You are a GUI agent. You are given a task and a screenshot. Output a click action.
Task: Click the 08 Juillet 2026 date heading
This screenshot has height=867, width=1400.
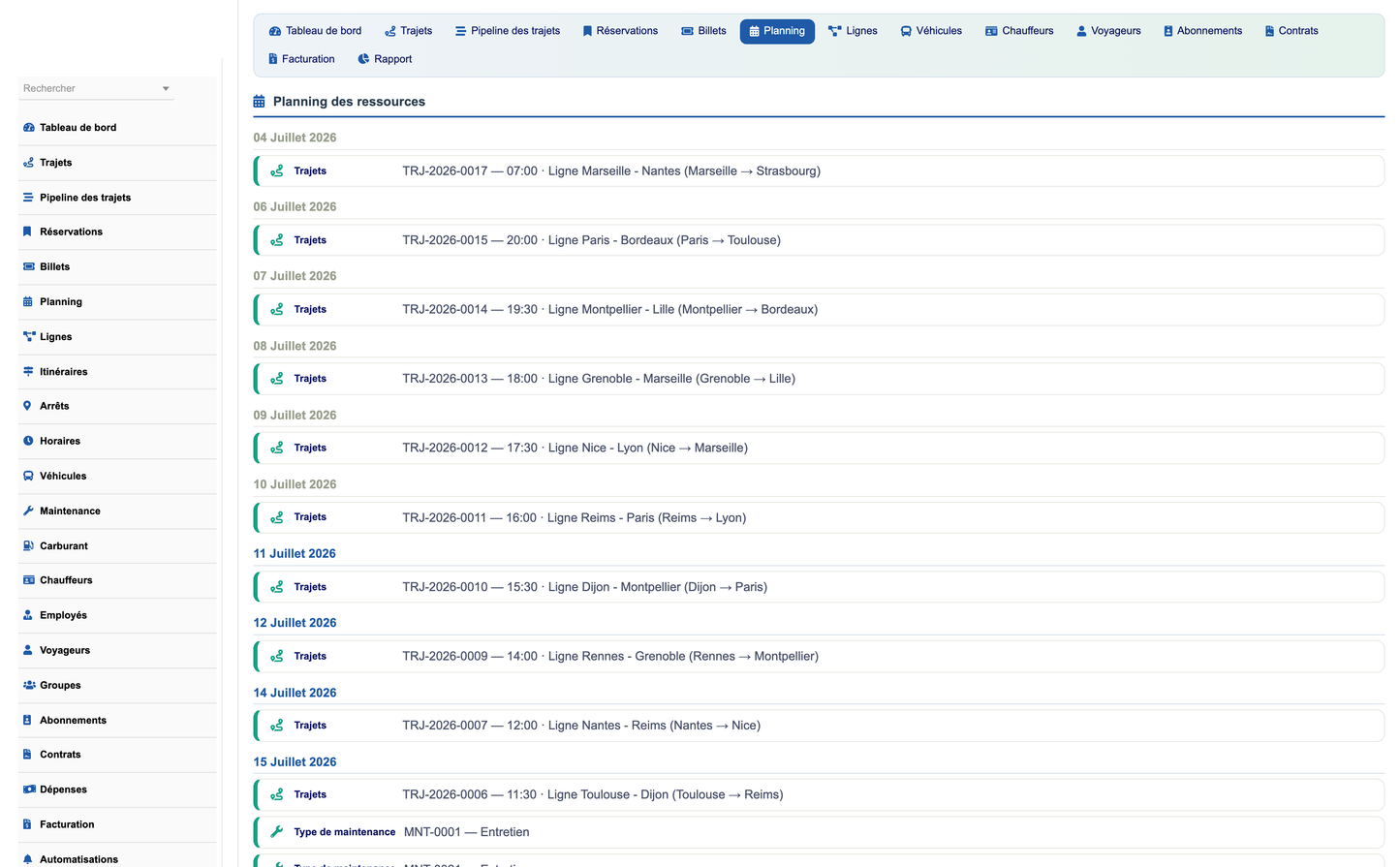point(295,346)
